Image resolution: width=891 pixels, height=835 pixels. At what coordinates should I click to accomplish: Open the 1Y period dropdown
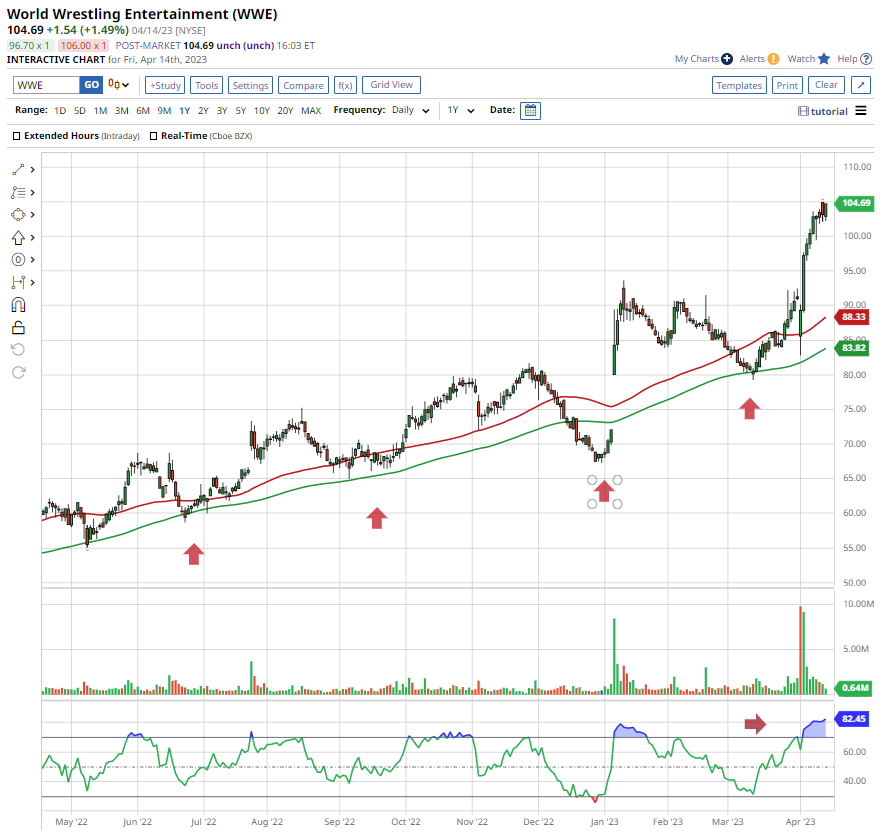pyautogui.click(x=460, y=110)
